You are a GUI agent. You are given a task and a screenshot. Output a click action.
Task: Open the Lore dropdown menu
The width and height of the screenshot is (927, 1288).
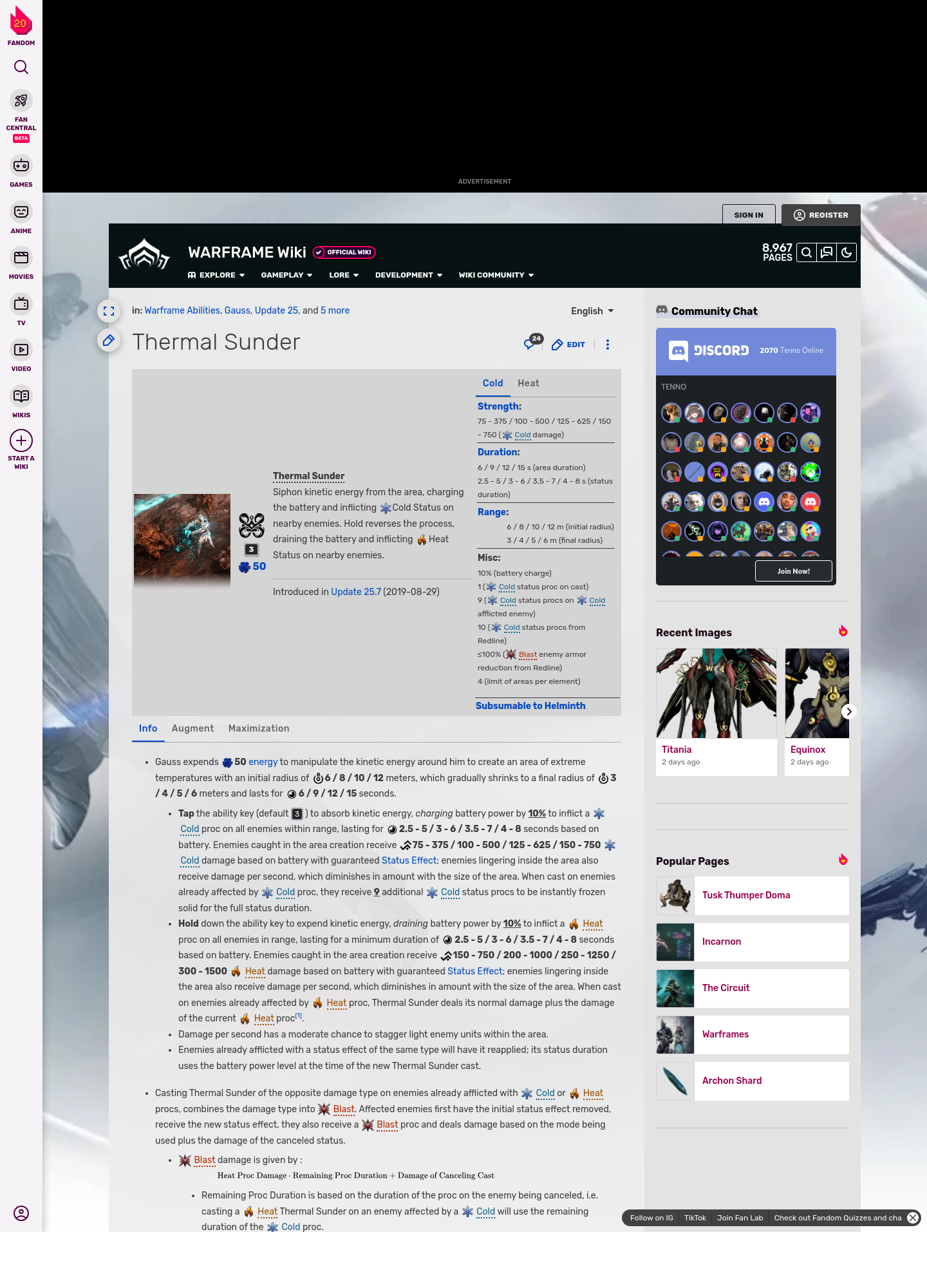coord(344,275)
